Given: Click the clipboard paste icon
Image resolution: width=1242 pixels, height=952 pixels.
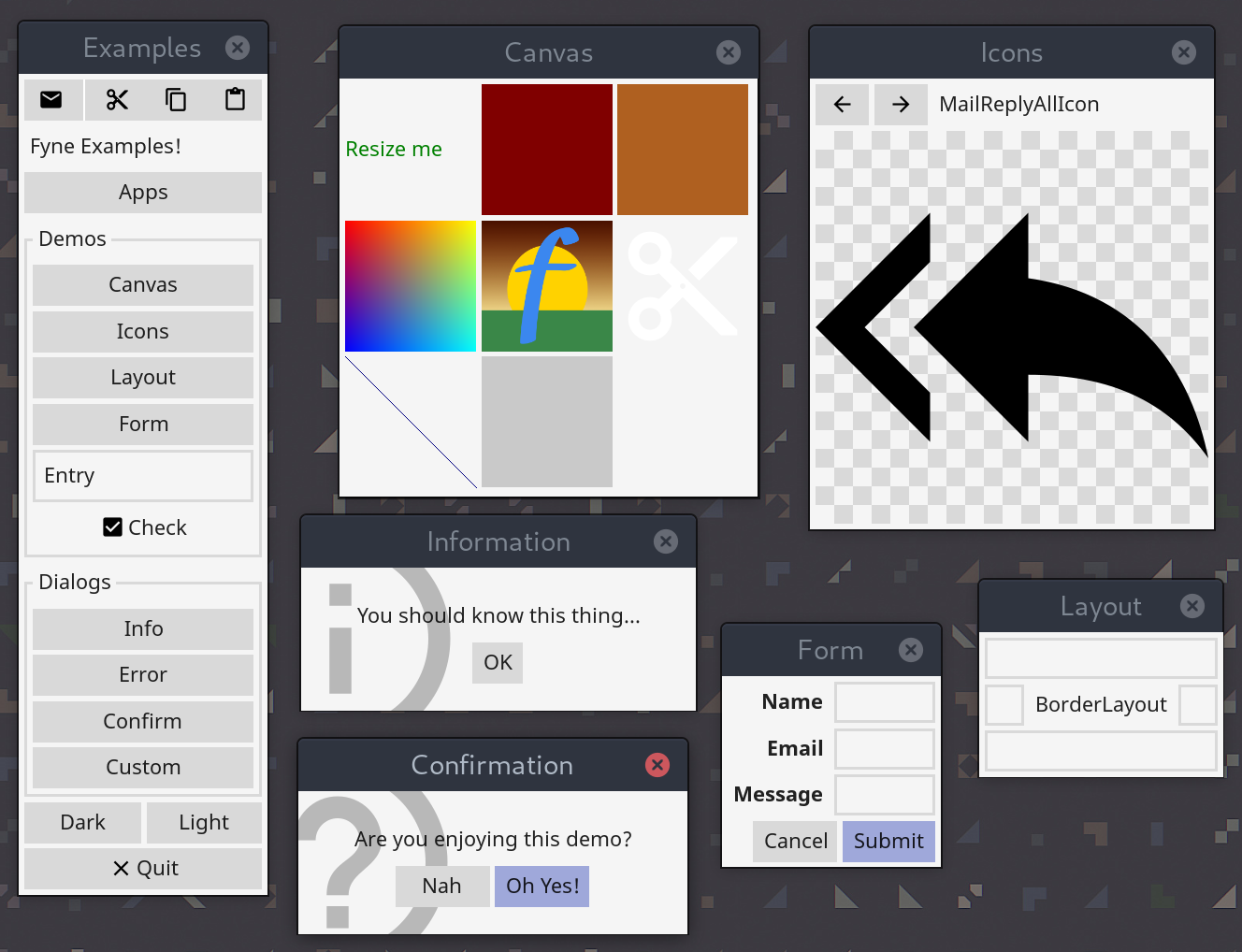Looking at the screenshot, I should pyautogui.click(x=235, y=100).
